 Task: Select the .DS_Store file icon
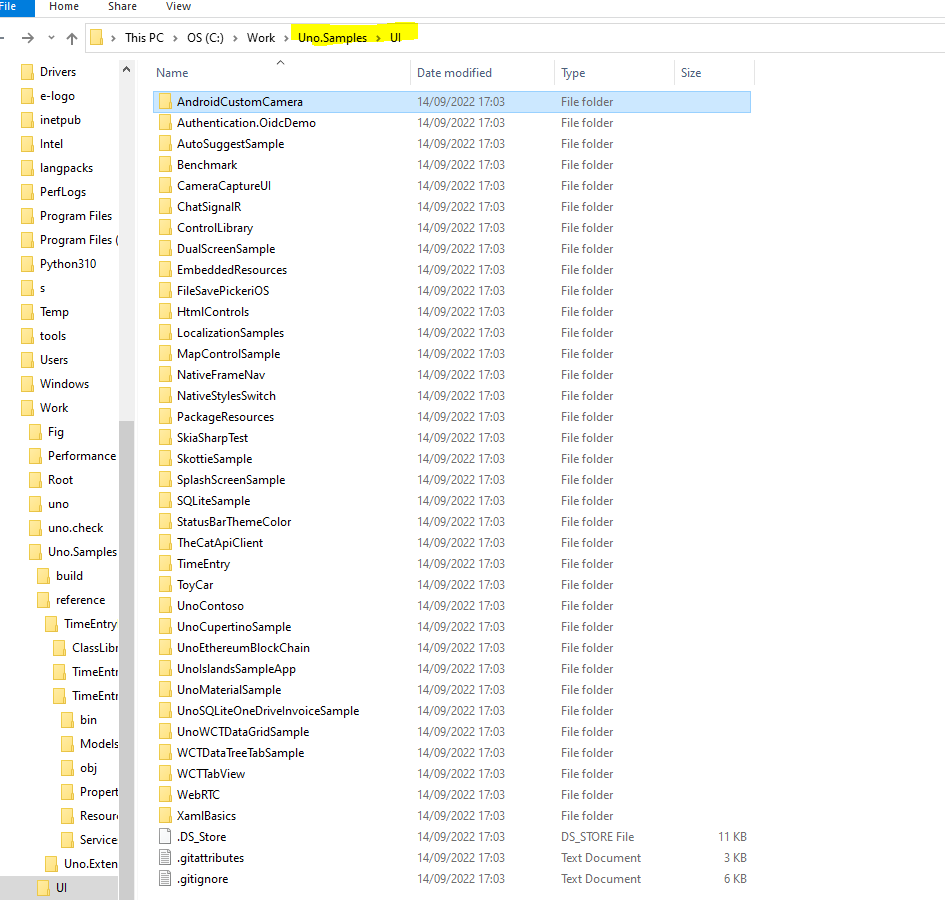coord(165,836)
